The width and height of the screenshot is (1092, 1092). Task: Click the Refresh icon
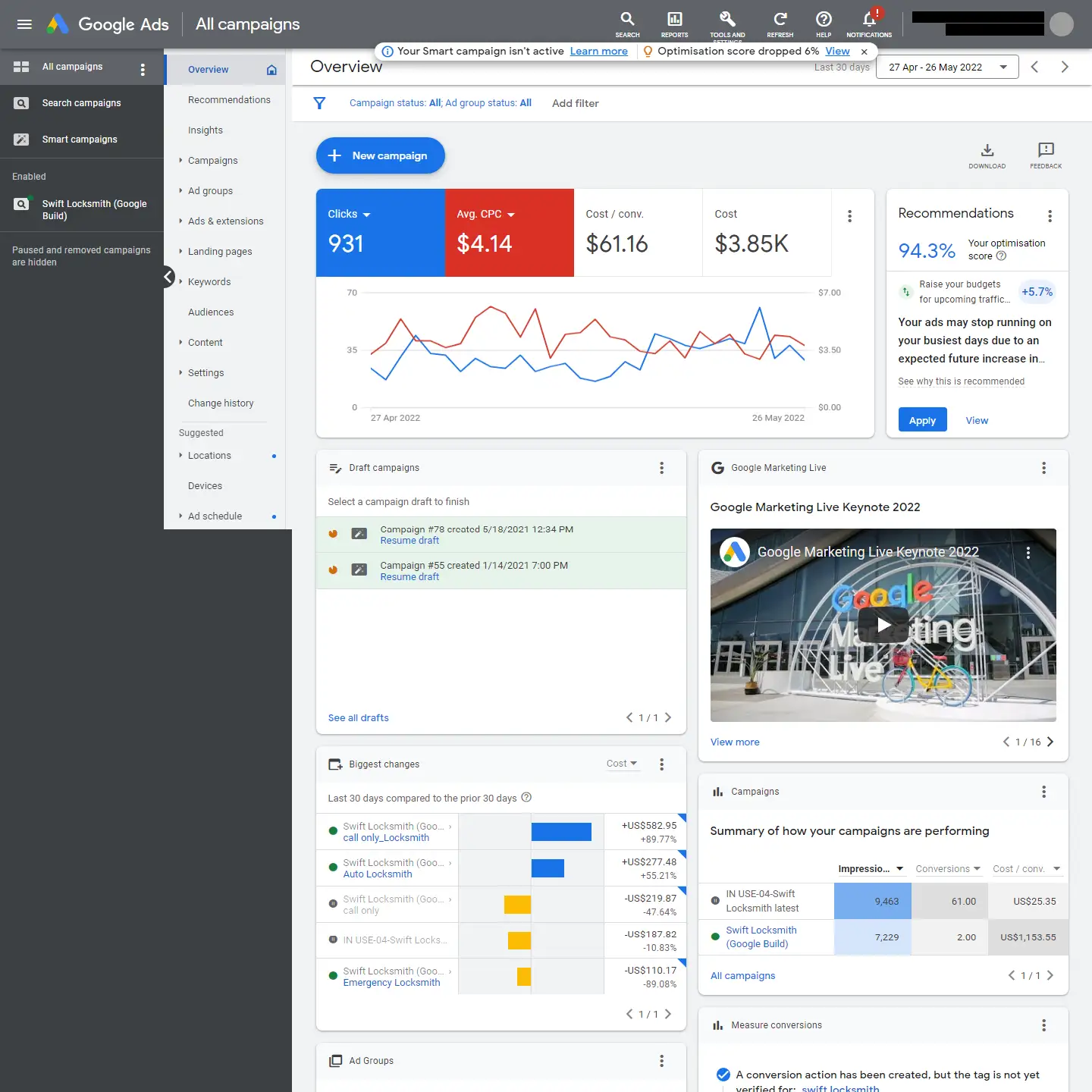[780, 24]
